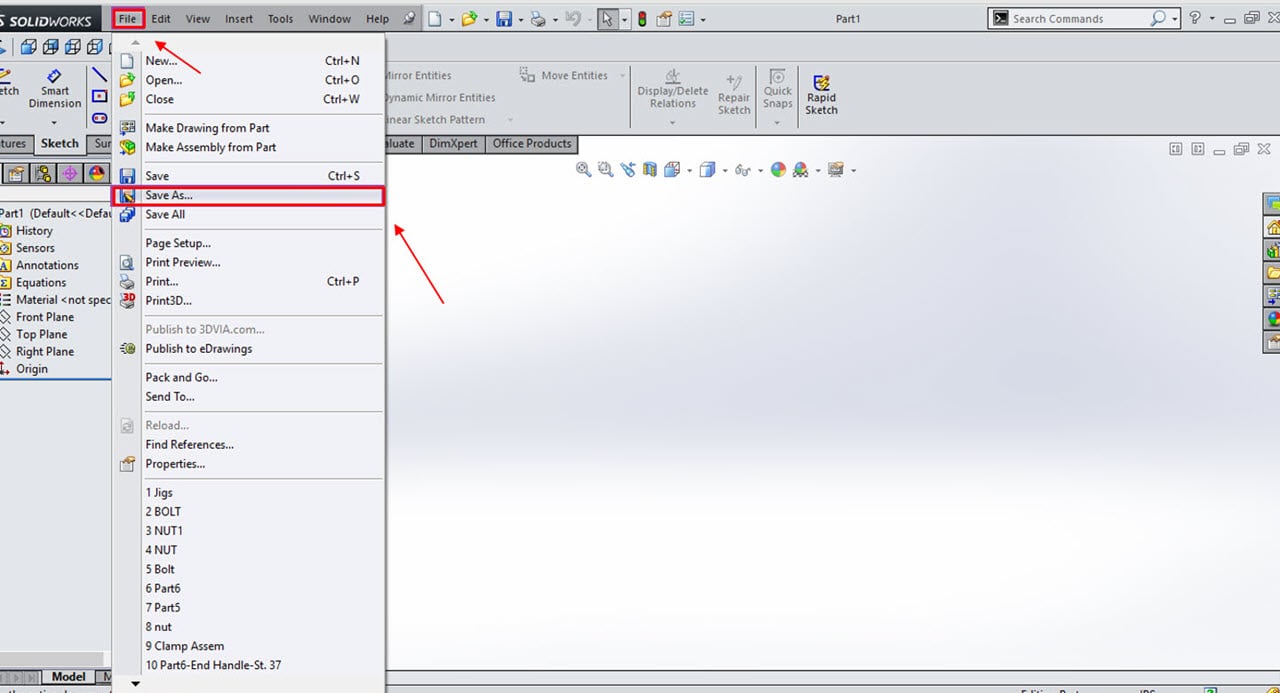Screen dimensions: 1280x693
Task: Expand Apply Scene dropdown arrow
Action: (818, 171)
